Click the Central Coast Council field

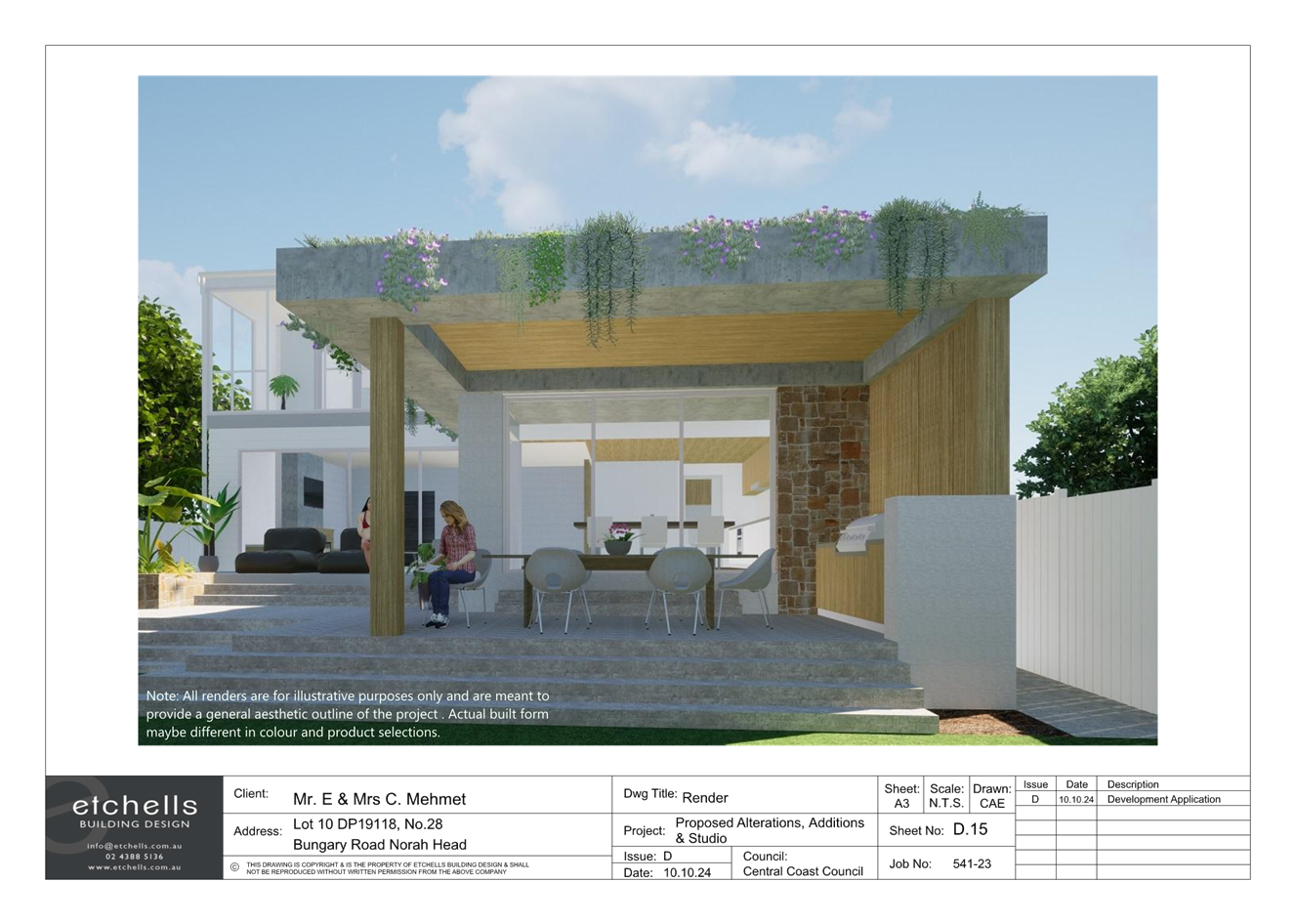802,871
